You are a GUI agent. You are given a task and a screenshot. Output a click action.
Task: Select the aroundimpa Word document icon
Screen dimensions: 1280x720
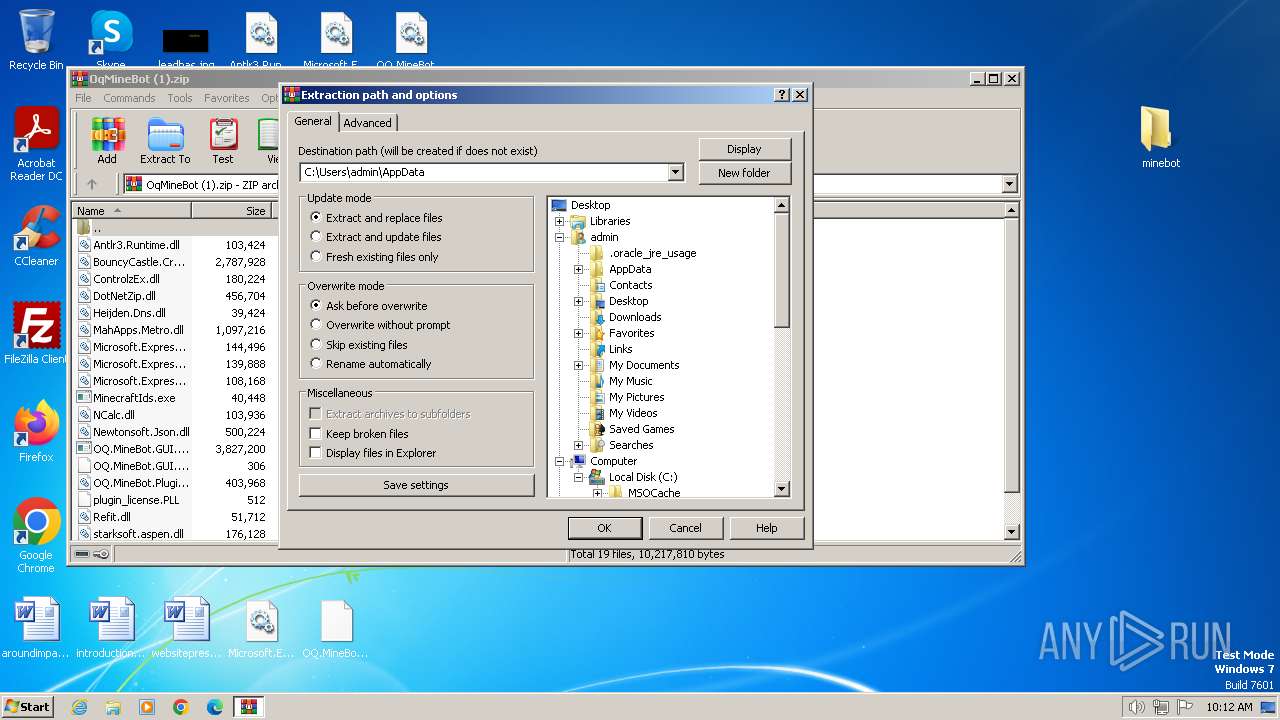36,628
